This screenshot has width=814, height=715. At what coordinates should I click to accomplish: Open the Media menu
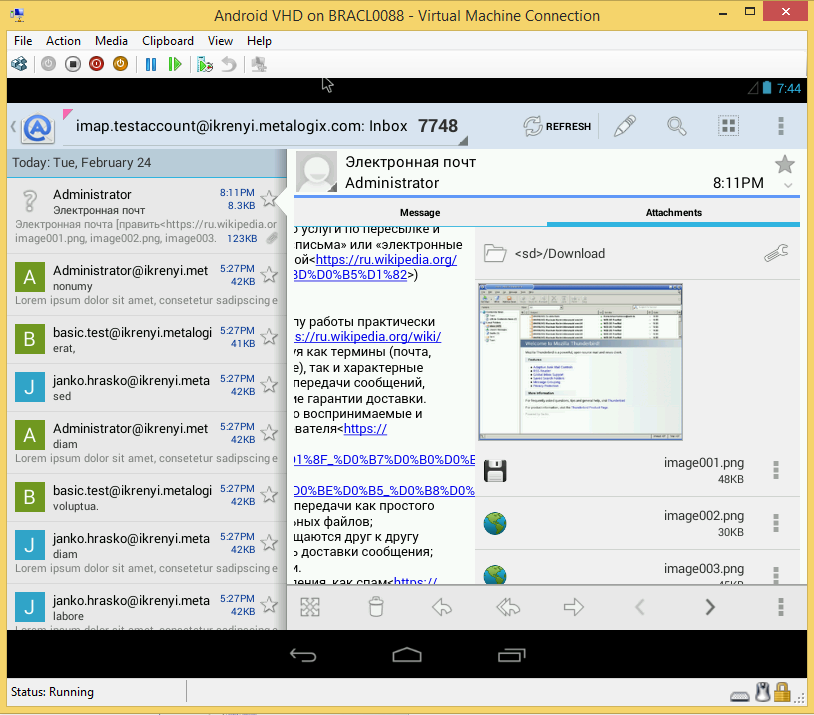click(x=111, y=41)
